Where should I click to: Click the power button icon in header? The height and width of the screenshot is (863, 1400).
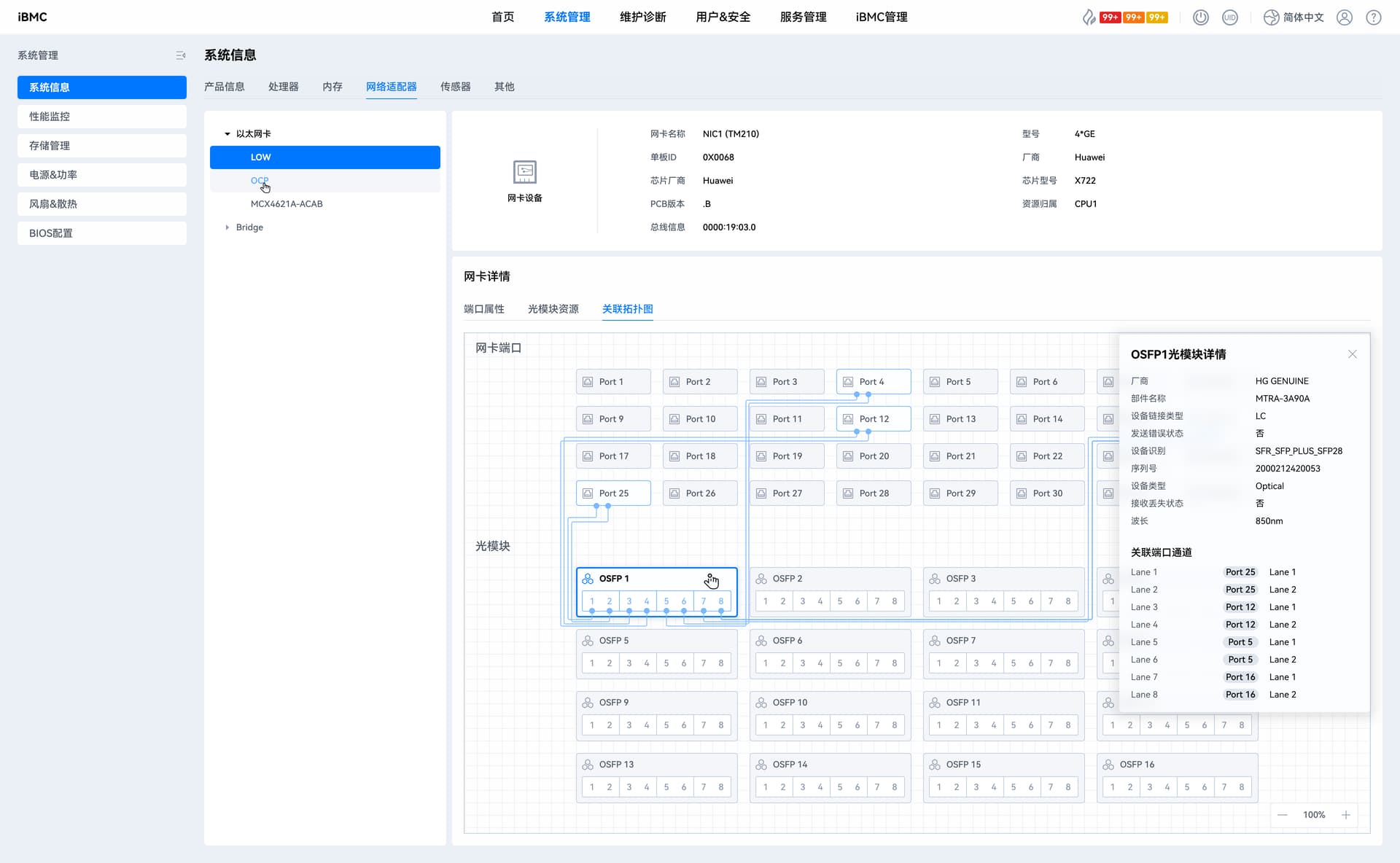1200,17
